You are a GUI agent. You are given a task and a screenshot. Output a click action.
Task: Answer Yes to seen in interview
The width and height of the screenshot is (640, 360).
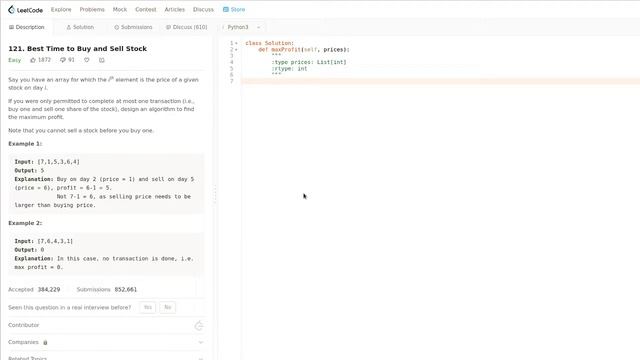coord(147,307)
